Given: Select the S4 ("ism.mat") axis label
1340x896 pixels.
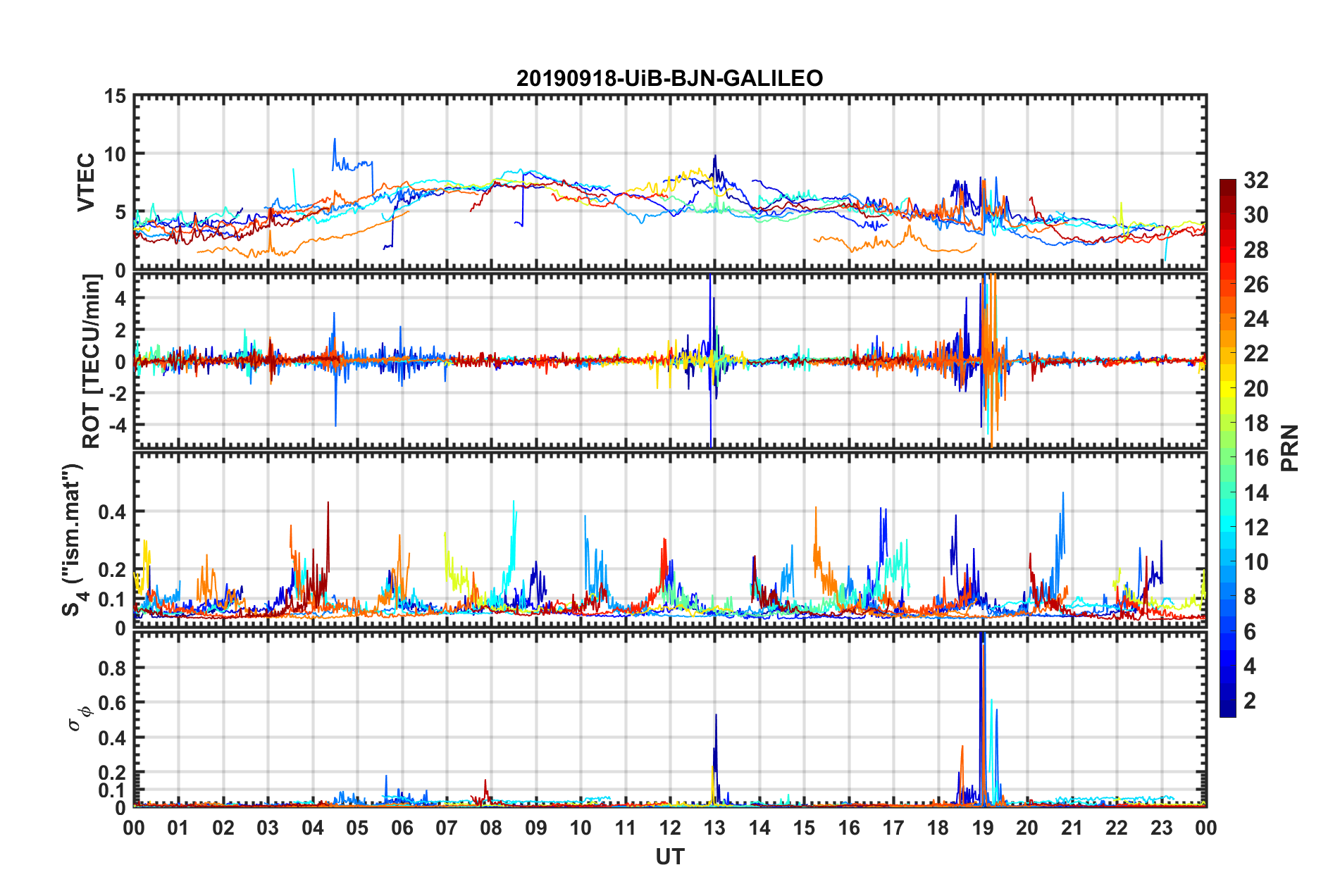Looking at the screenshot, I should click(x=73, y=540).
